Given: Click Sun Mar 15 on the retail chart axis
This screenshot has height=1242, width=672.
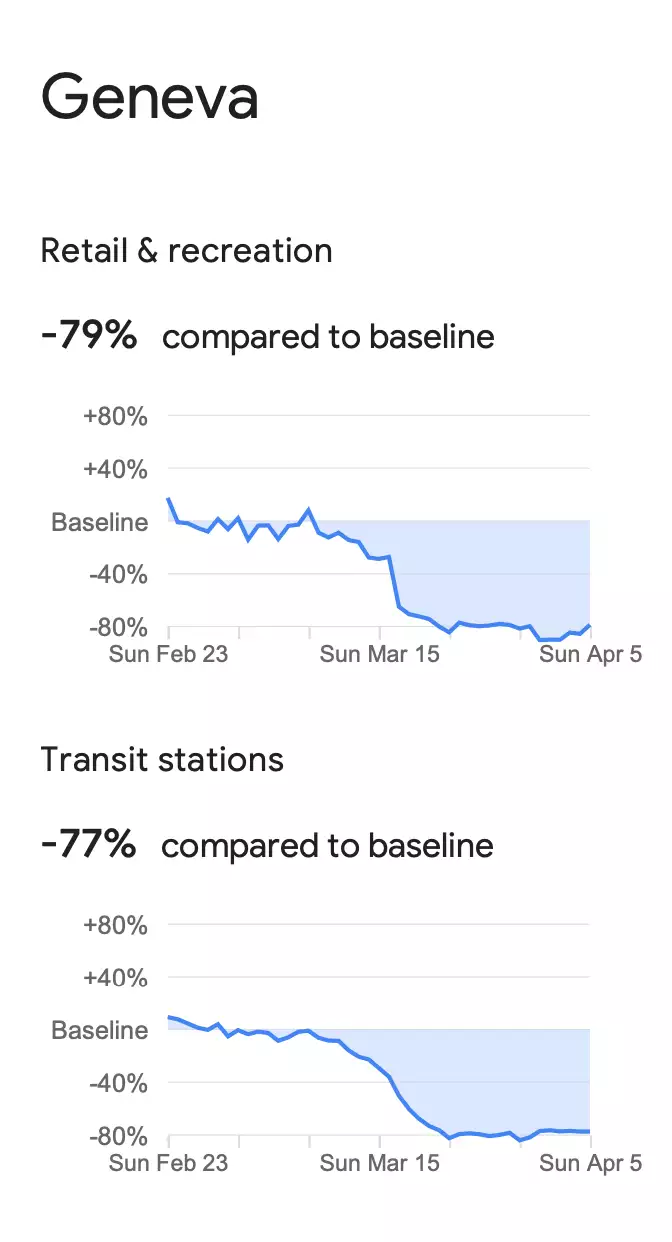Looking at the screenshot, I should (380, 655).
